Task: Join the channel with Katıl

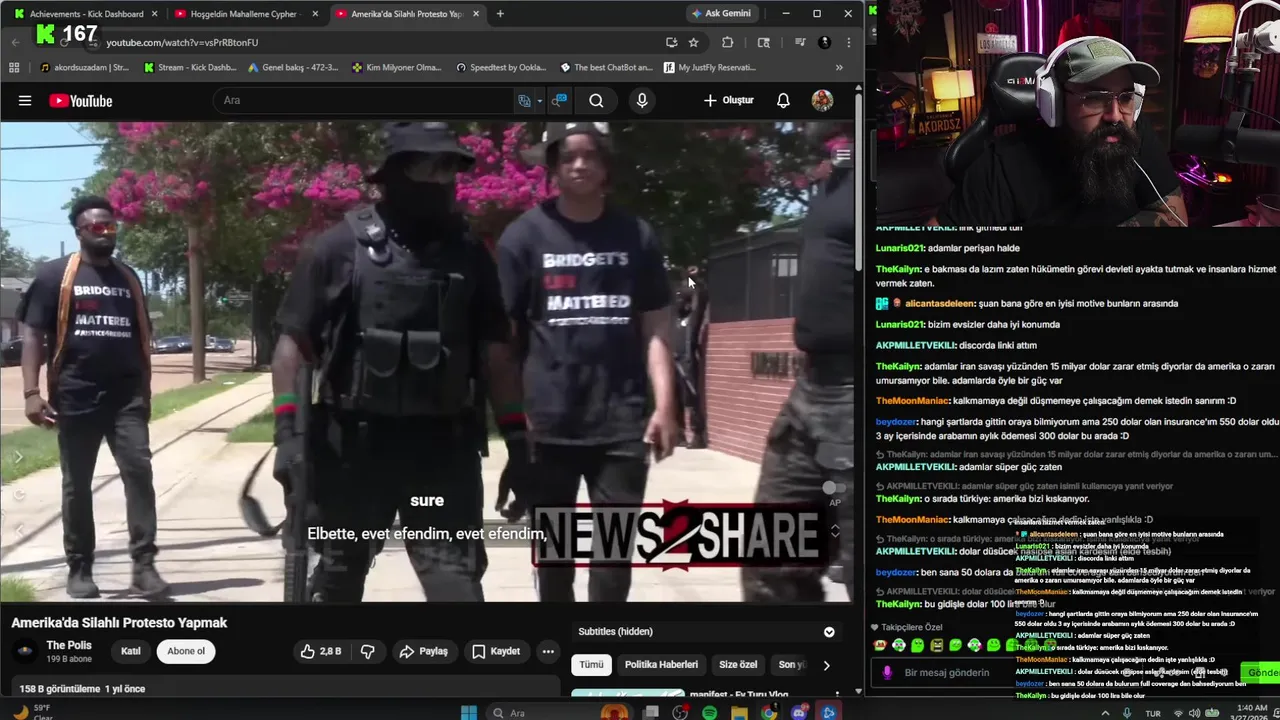Action: click(x=131, y=651)
